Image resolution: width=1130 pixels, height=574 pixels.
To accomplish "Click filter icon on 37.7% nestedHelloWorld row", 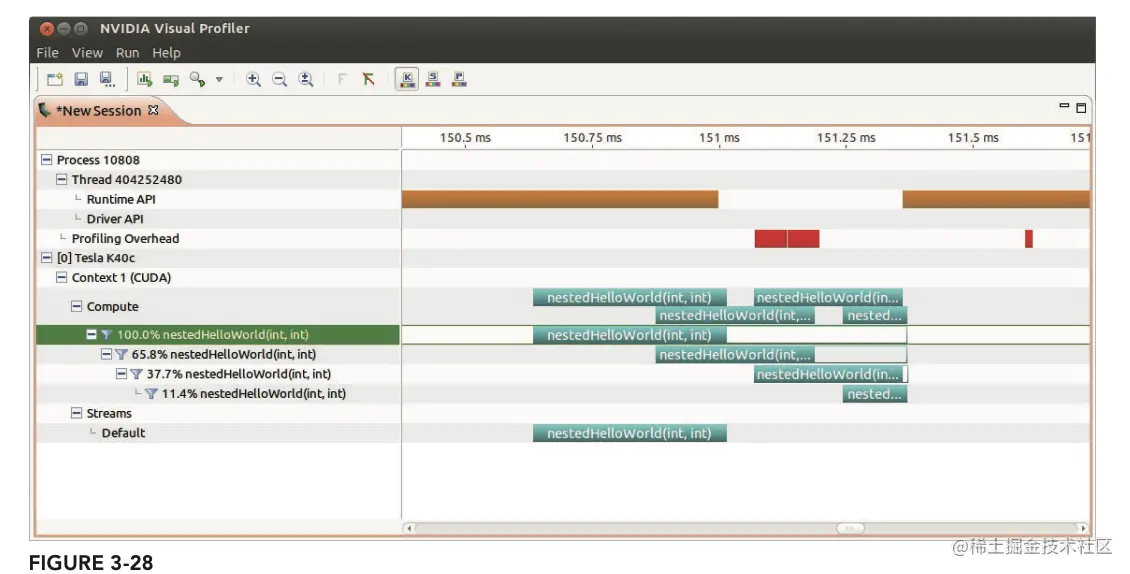I will (x=136, y=374).
